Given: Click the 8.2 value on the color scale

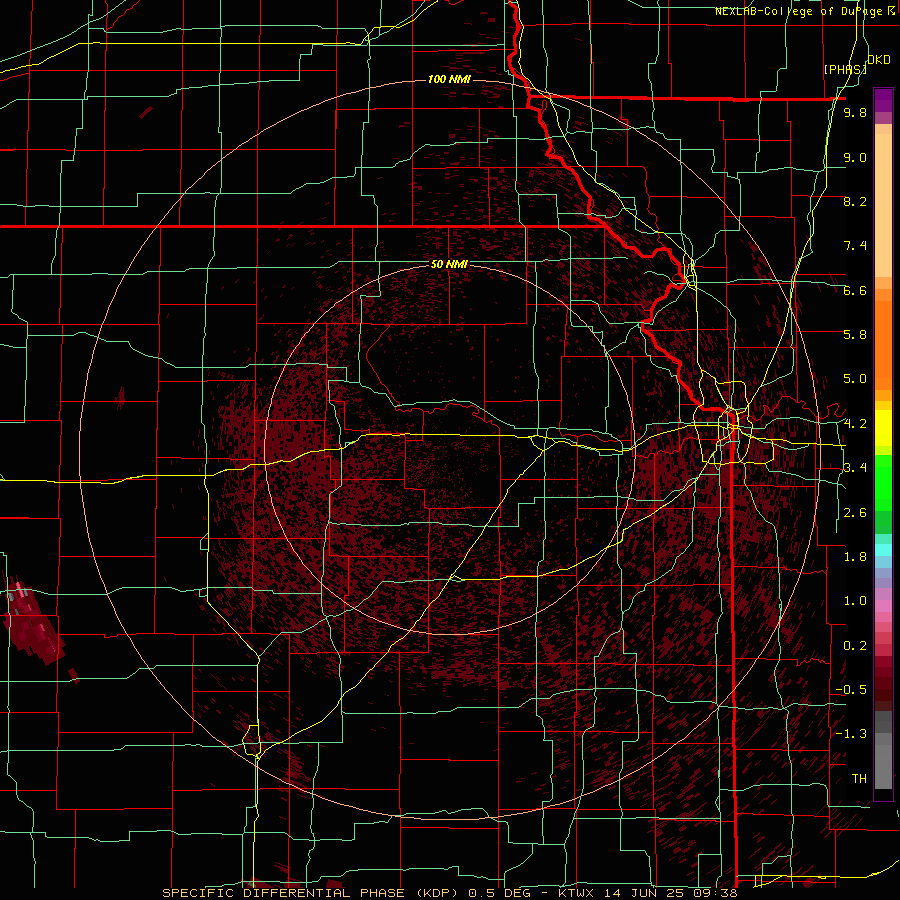Looking at the screenshot, I should pos(855,201).
